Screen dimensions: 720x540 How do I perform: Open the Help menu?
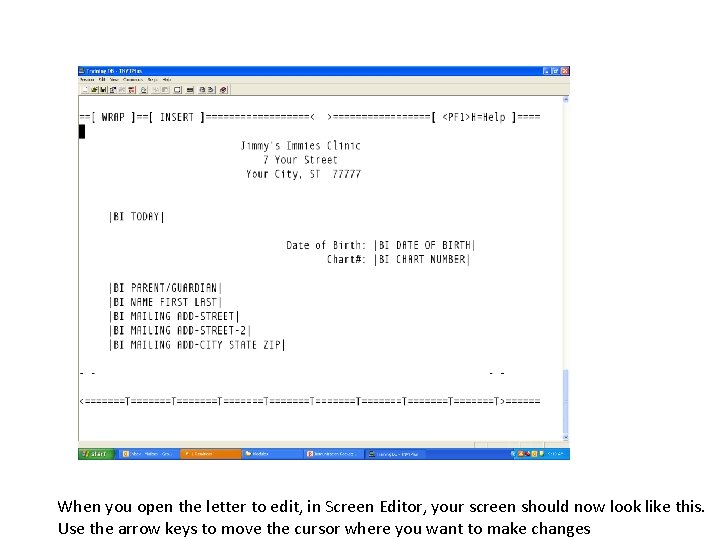click(167, 79)
